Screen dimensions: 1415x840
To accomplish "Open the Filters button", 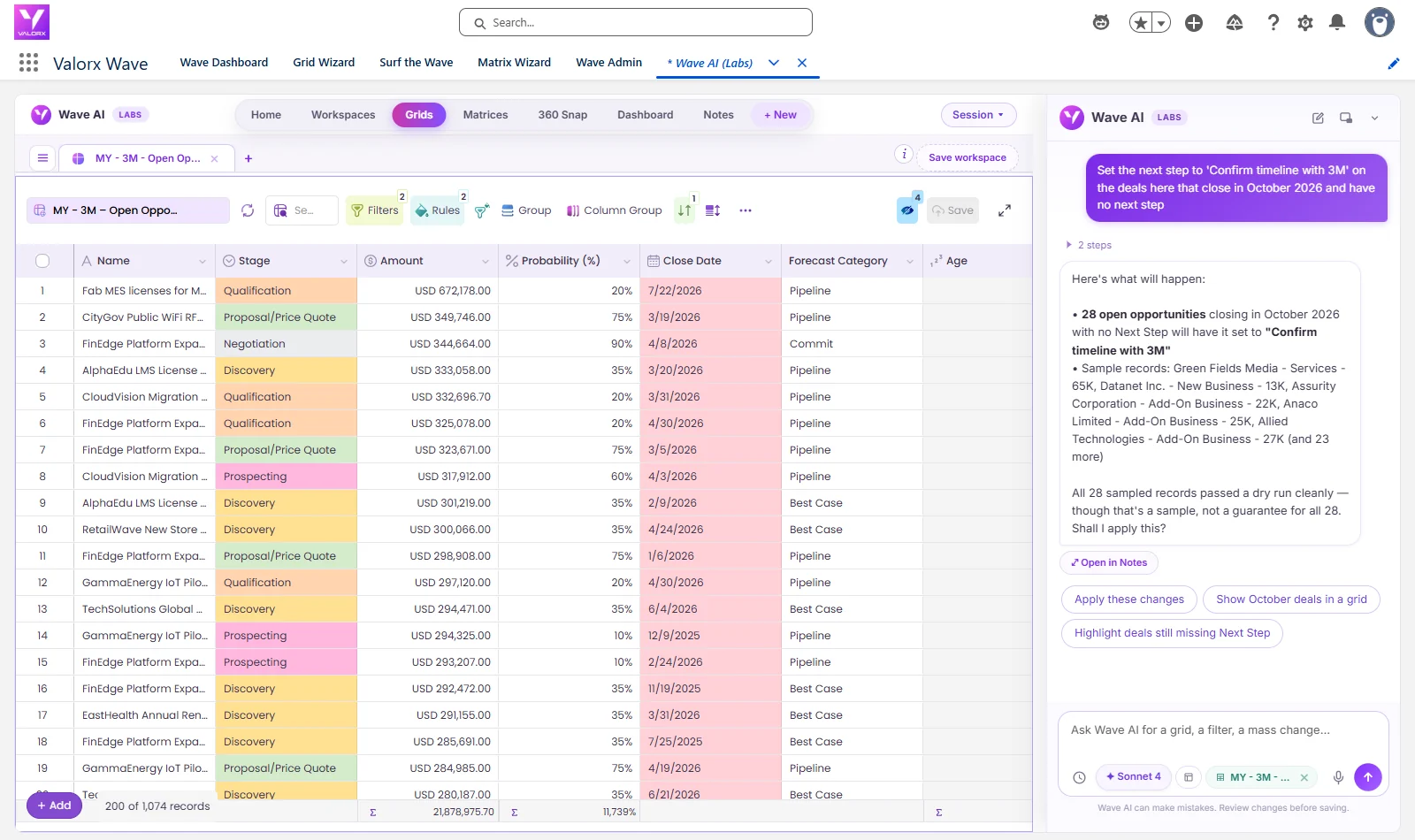I will [376, 210].
